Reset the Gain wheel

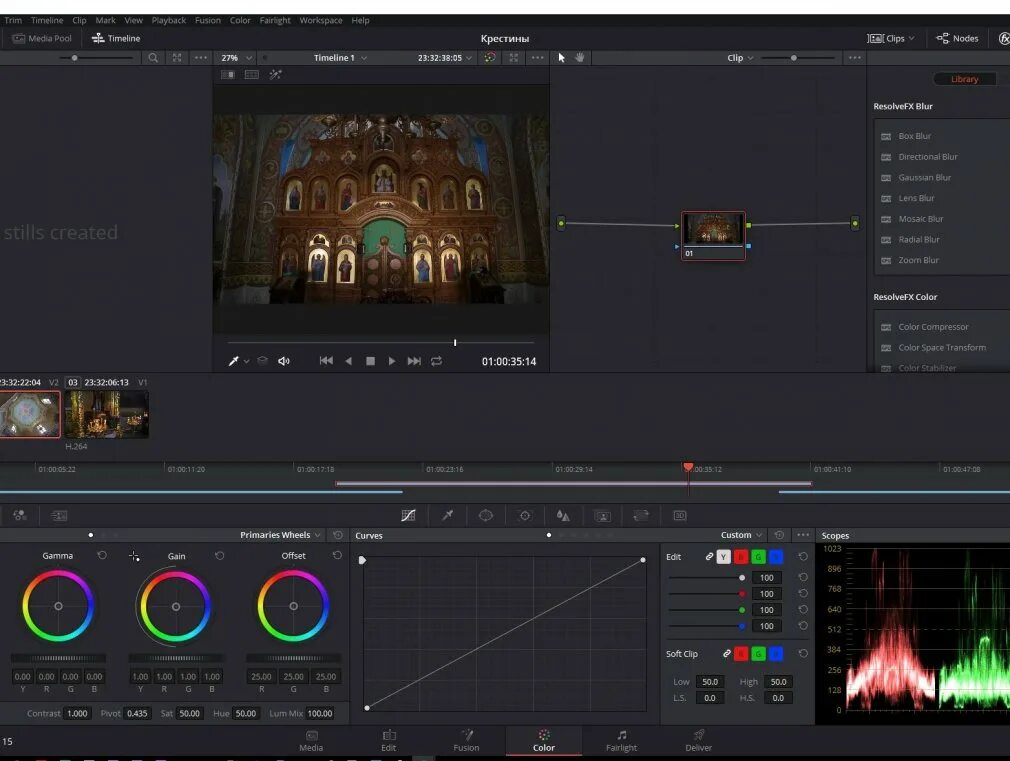point(220,555)
